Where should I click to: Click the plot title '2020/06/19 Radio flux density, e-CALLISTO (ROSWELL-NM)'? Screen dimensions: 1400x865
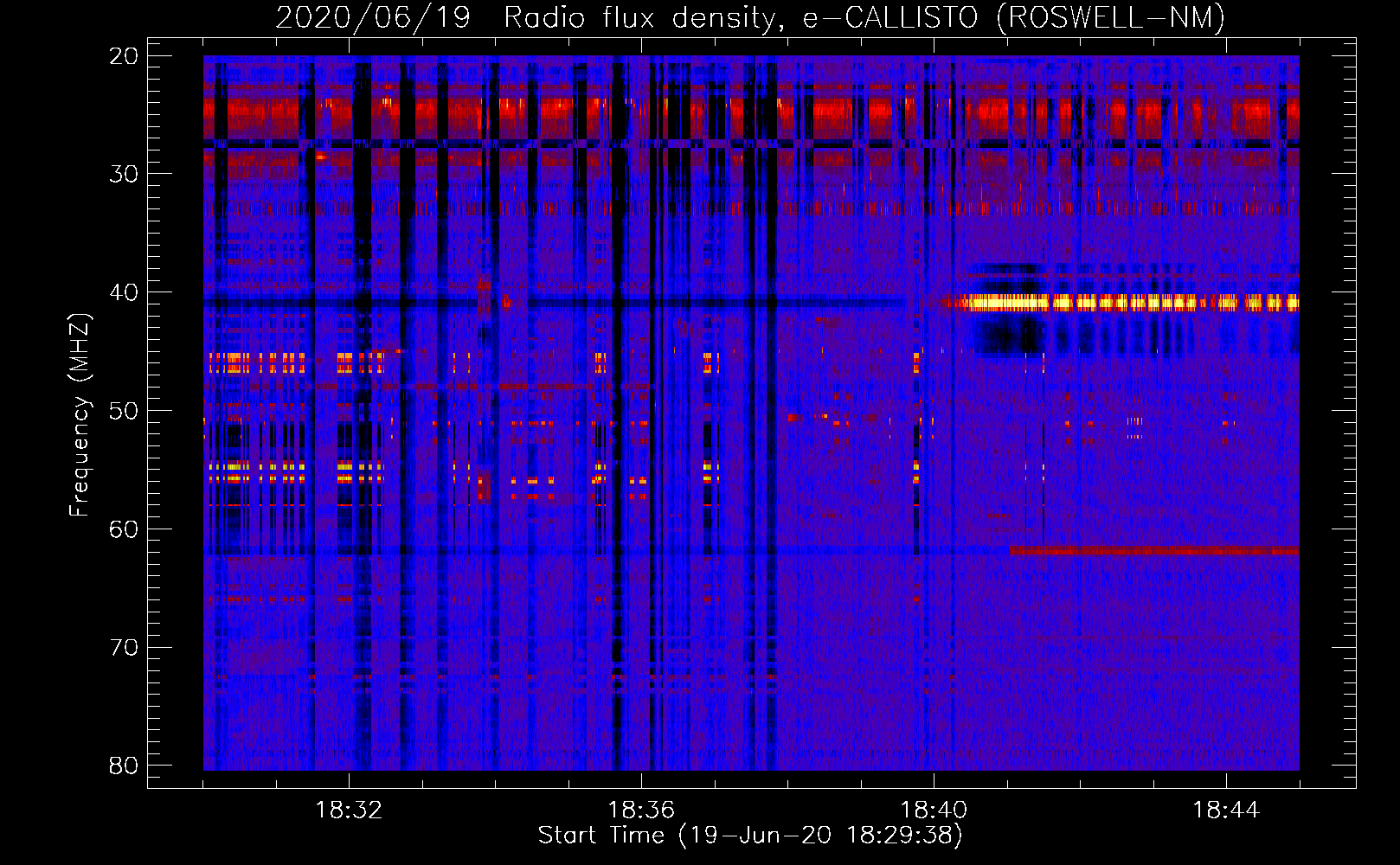point(750,17)
